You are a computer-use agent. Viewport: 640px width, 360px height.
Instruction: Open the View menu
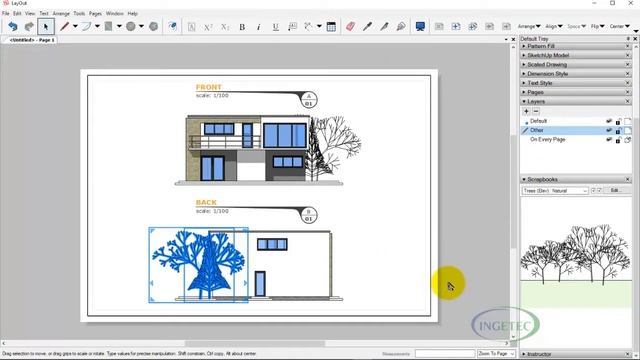click(x=30, y=13)
